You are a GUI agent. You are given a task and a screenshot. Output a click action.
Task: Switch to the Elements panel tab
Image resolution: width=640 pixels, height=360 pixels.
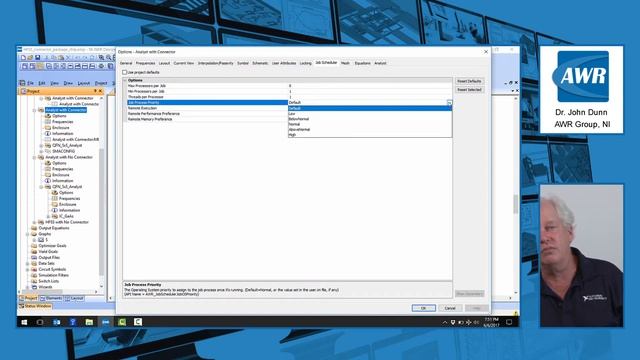point(51,298)
